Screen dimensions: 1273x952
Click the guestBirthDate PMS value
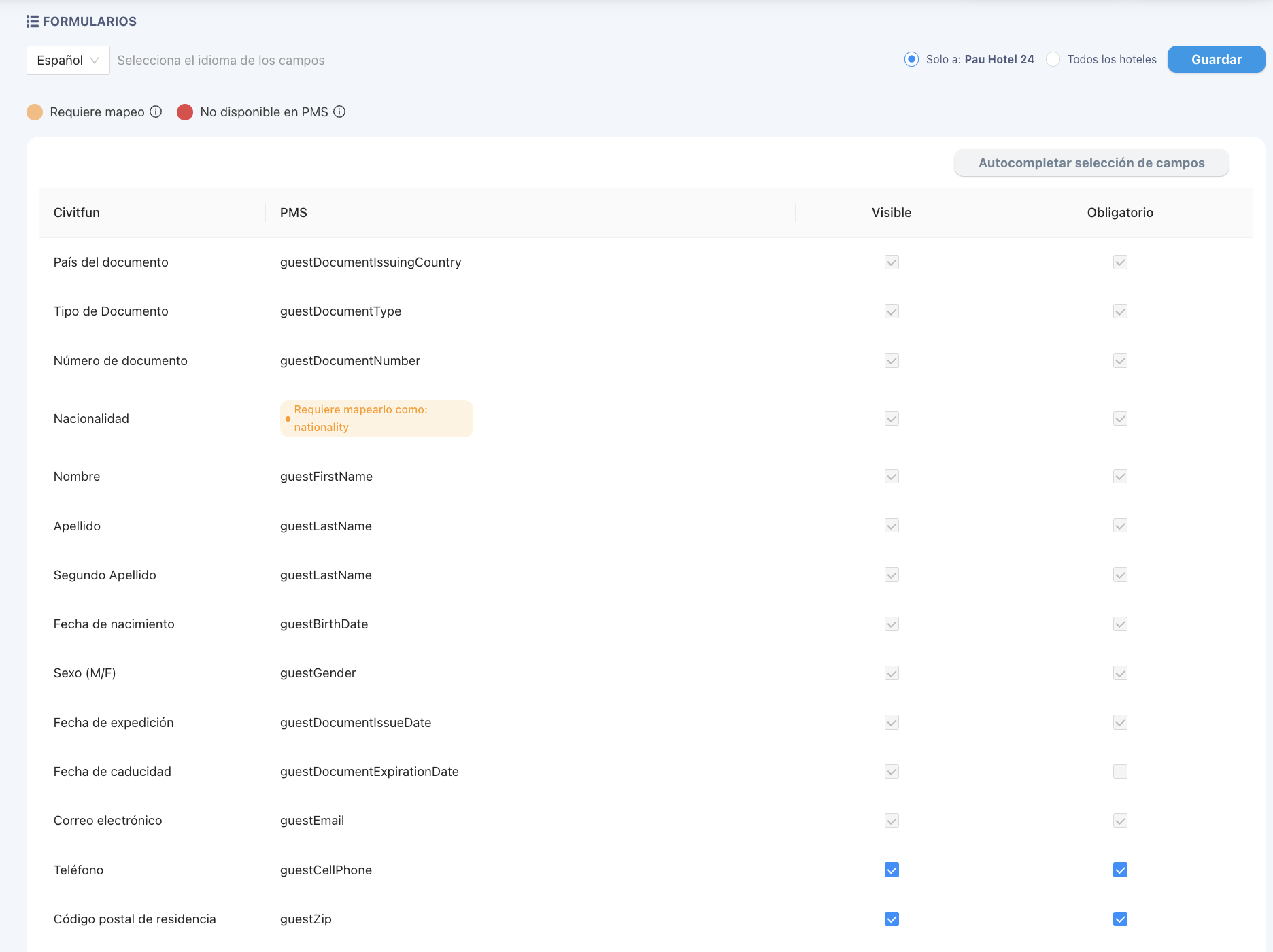click(324, 624)
